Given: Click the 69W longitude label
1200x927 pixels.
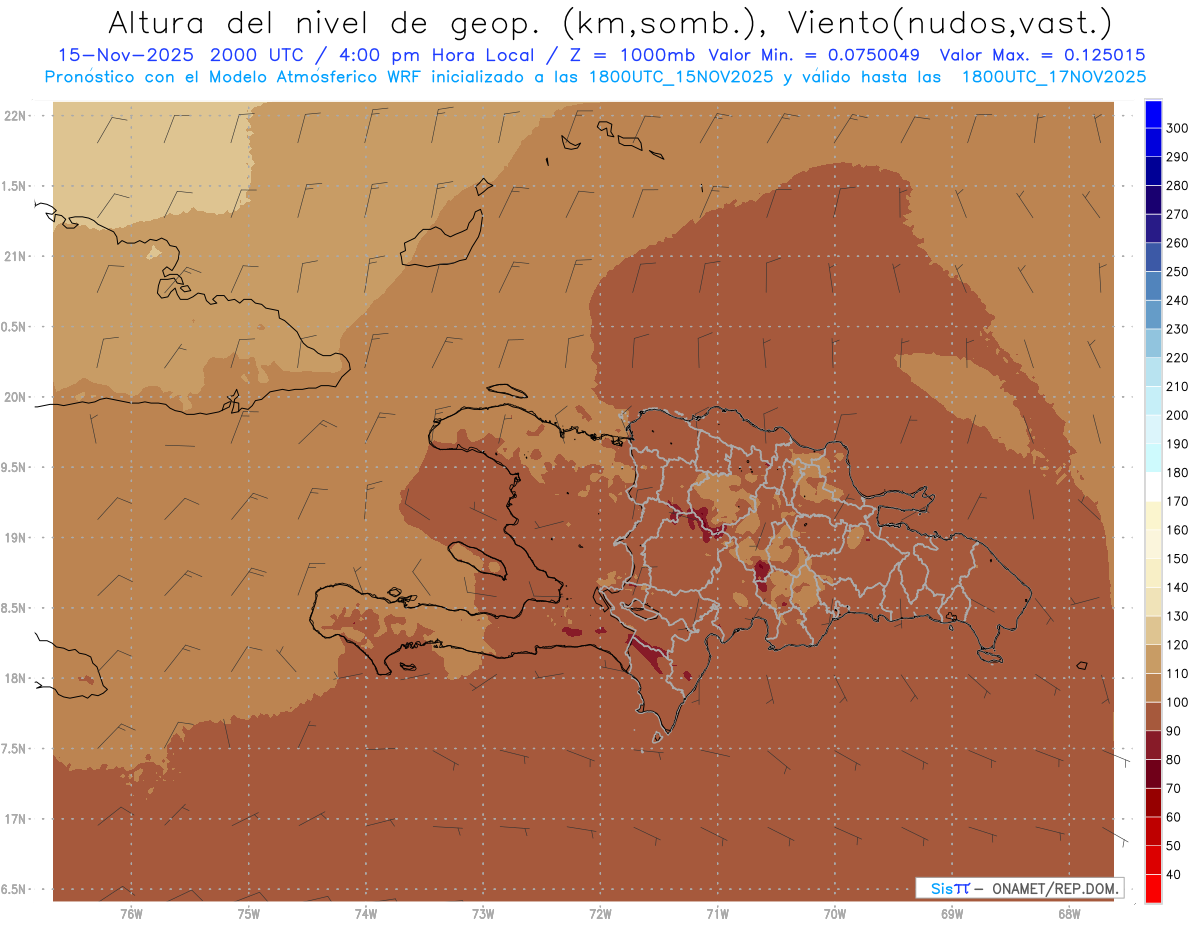Looking at the screenshot, I should tap(952, 913).
